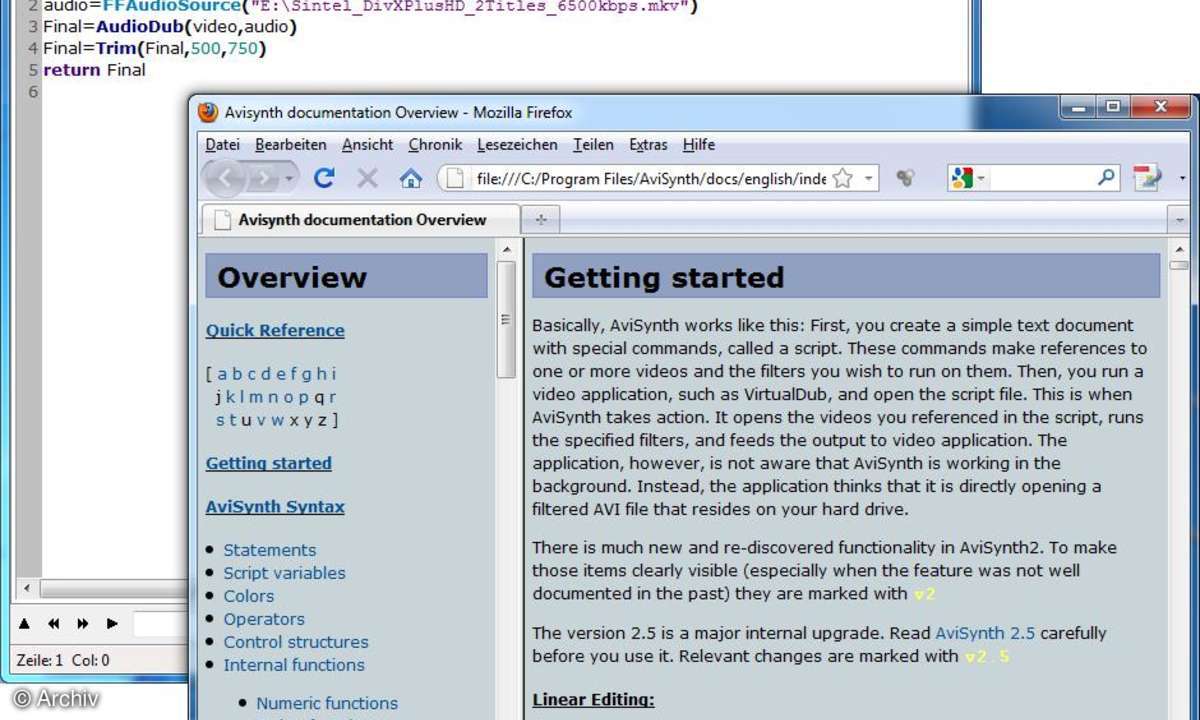Open a new tab with the plus button
Image resolution: width=1200 pixels, height=720 pixels.
[x=541, y=220]
